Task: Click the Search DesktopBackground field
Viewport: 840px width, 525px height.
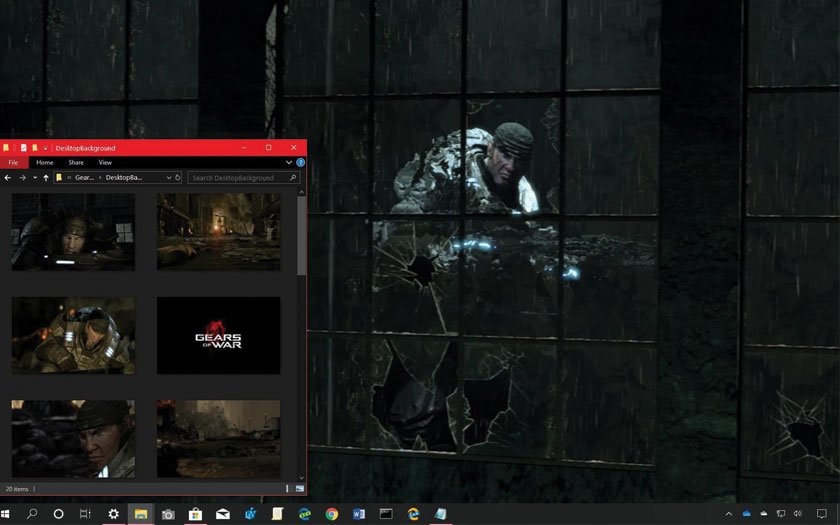Action: click(x=238, y=177)
